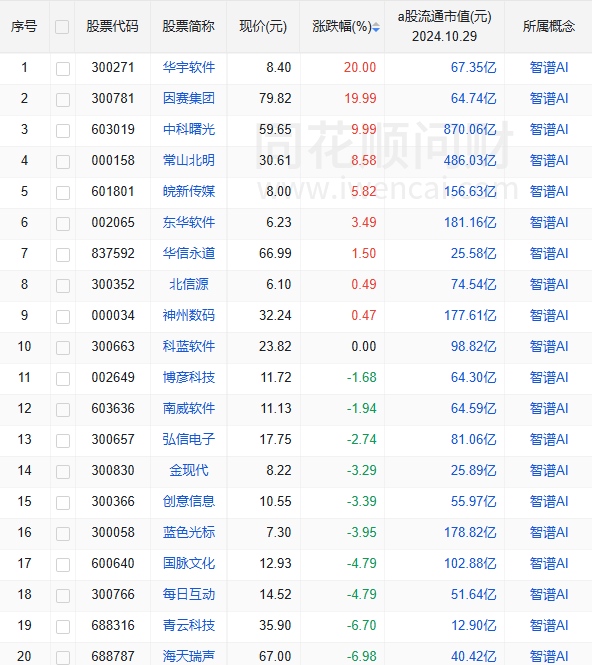Open stock link 常山北明

click(189, 160)
